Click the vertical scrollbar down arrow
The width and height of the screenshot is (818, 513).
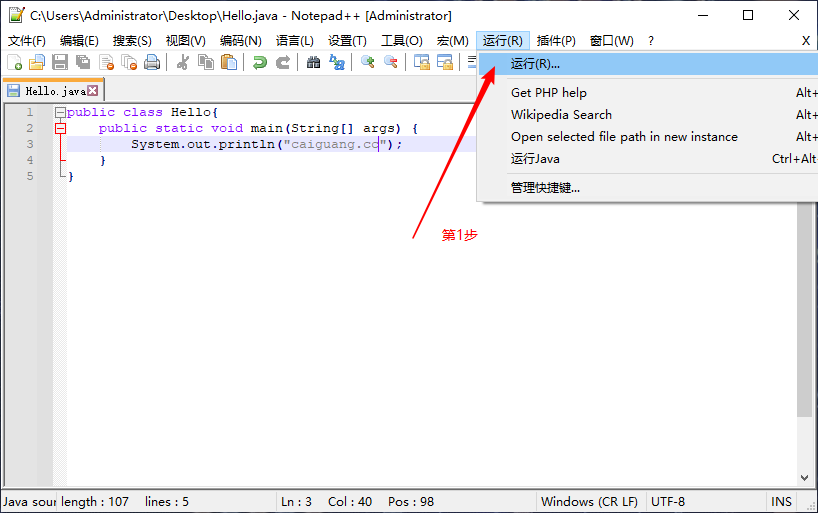804,478
